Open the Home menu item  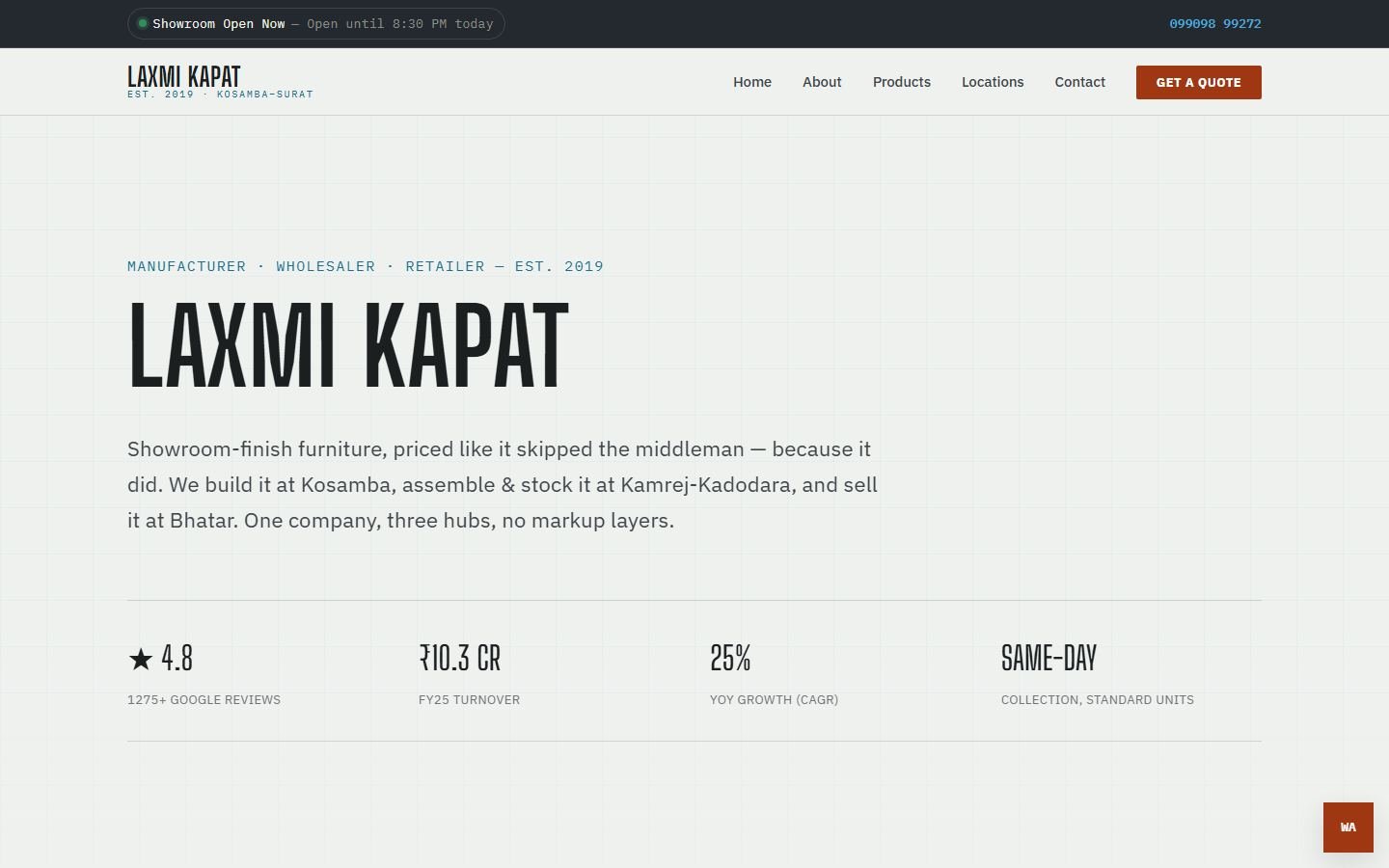(x=752, y=82)
